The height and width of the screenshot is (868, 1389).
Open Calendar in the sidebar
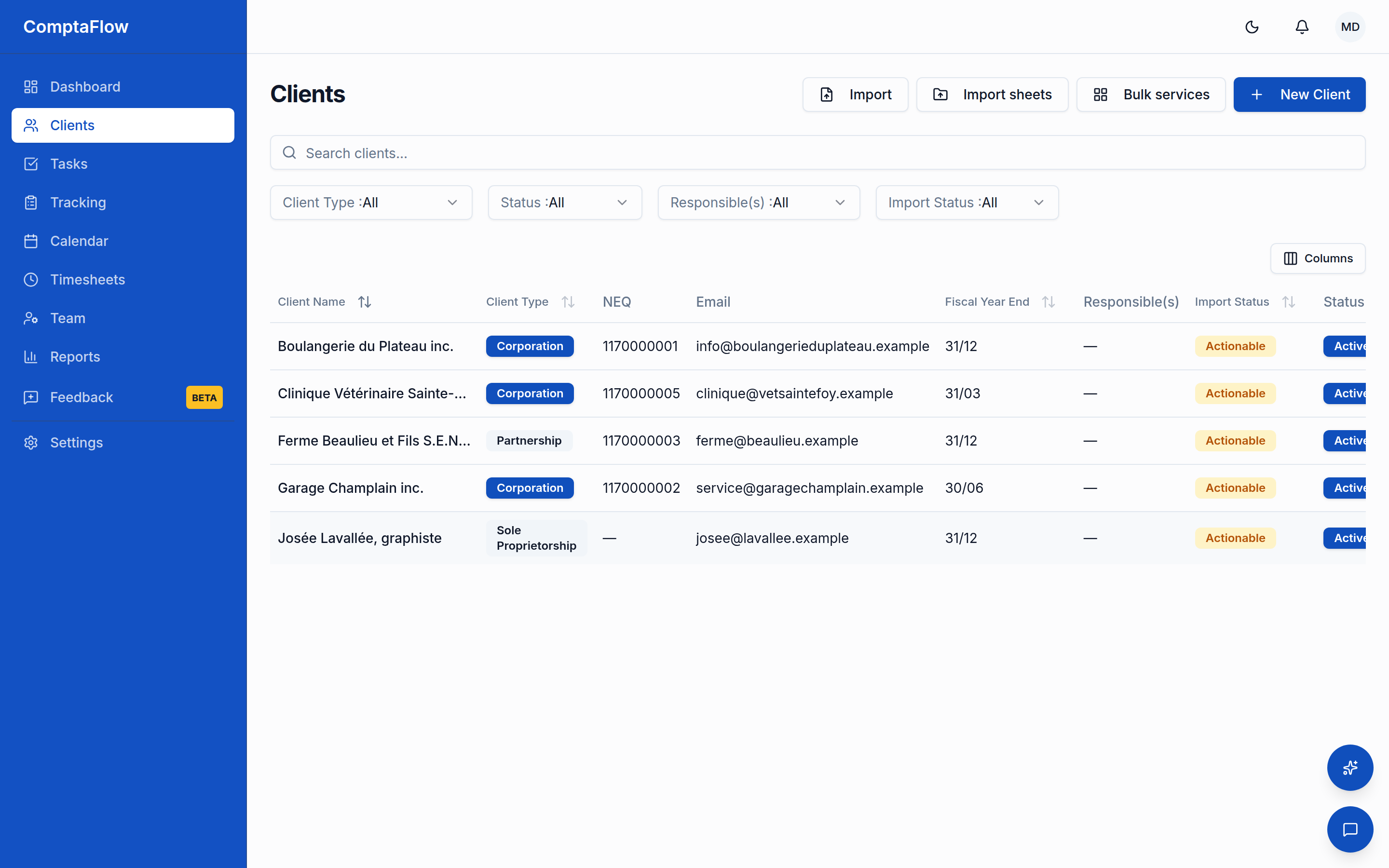tap(123, 241)
